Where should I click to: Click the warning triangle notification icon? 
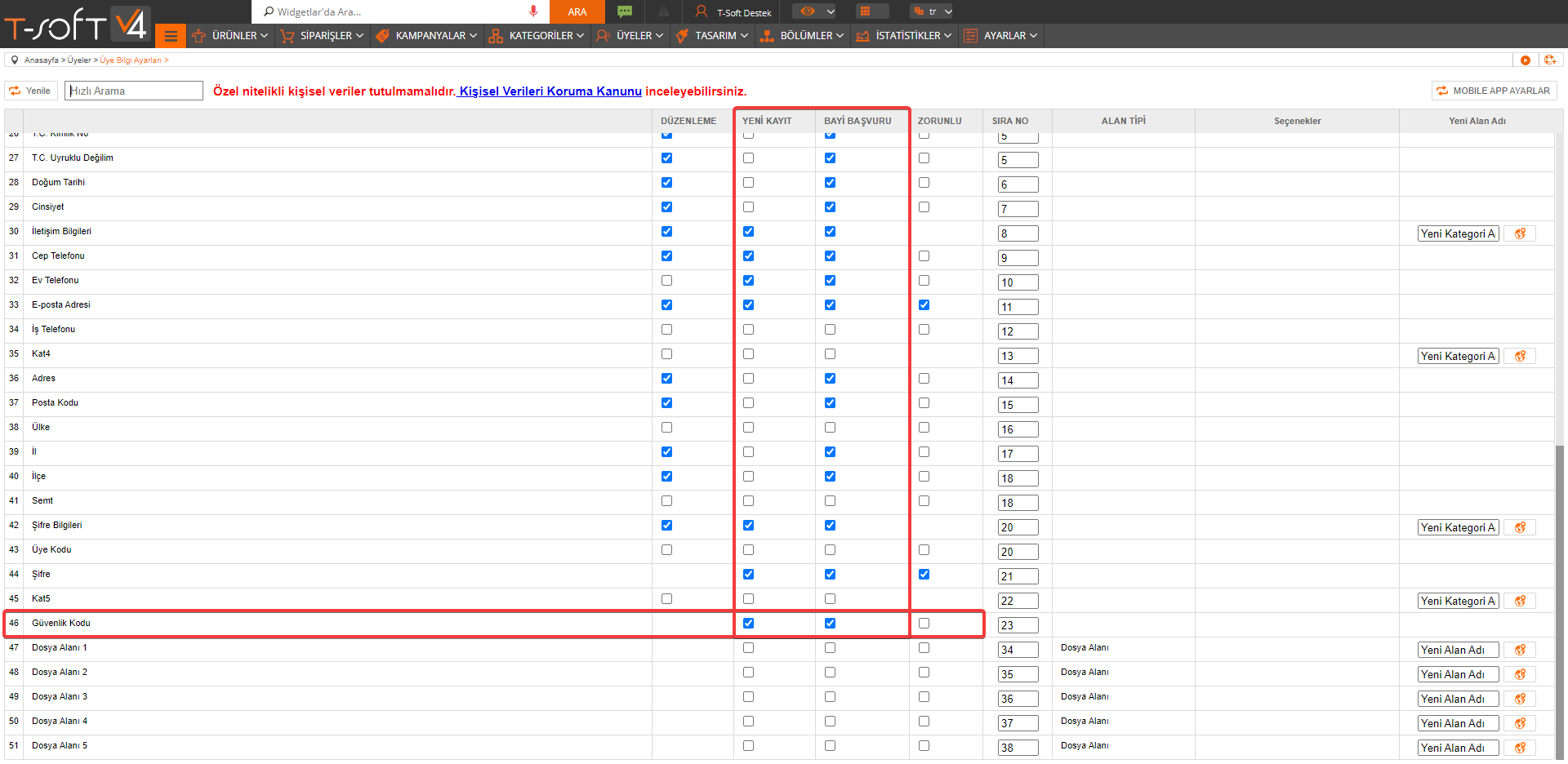tap(664, 11)
